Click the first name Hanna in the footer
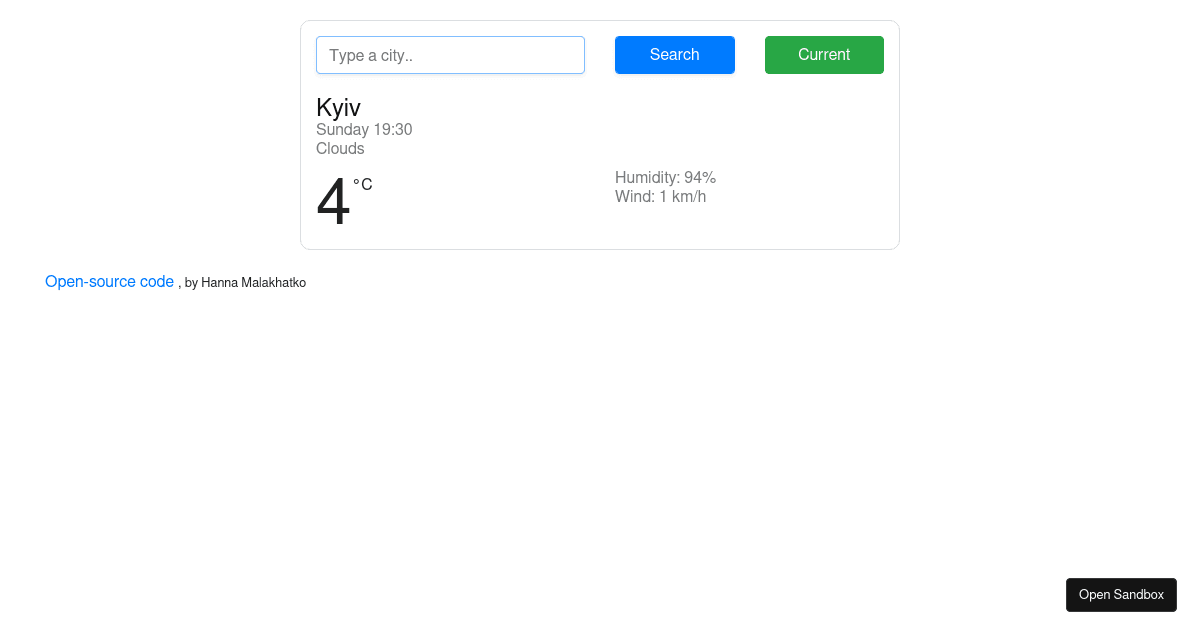Image resolution: width=1200 pixels, height=630 pixels. tap(219, 283)
